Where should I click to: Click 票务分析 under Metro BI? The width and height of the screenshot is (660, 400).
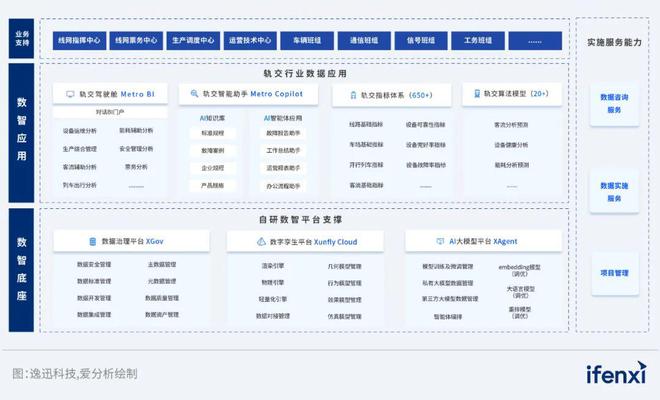(x=136, y=167)
